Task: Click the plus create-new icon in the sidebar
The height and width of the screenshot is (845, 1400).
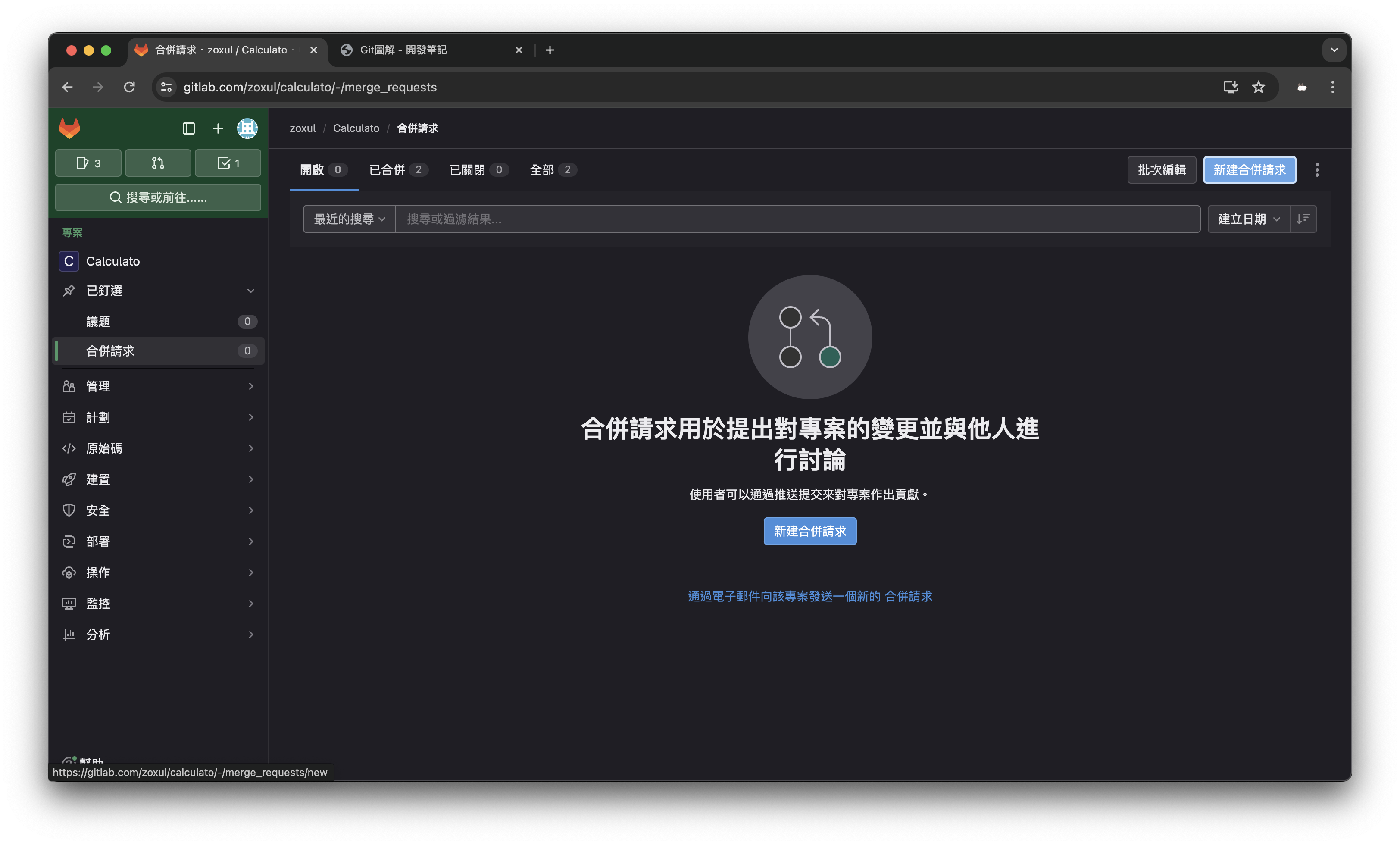Action: 218,129
